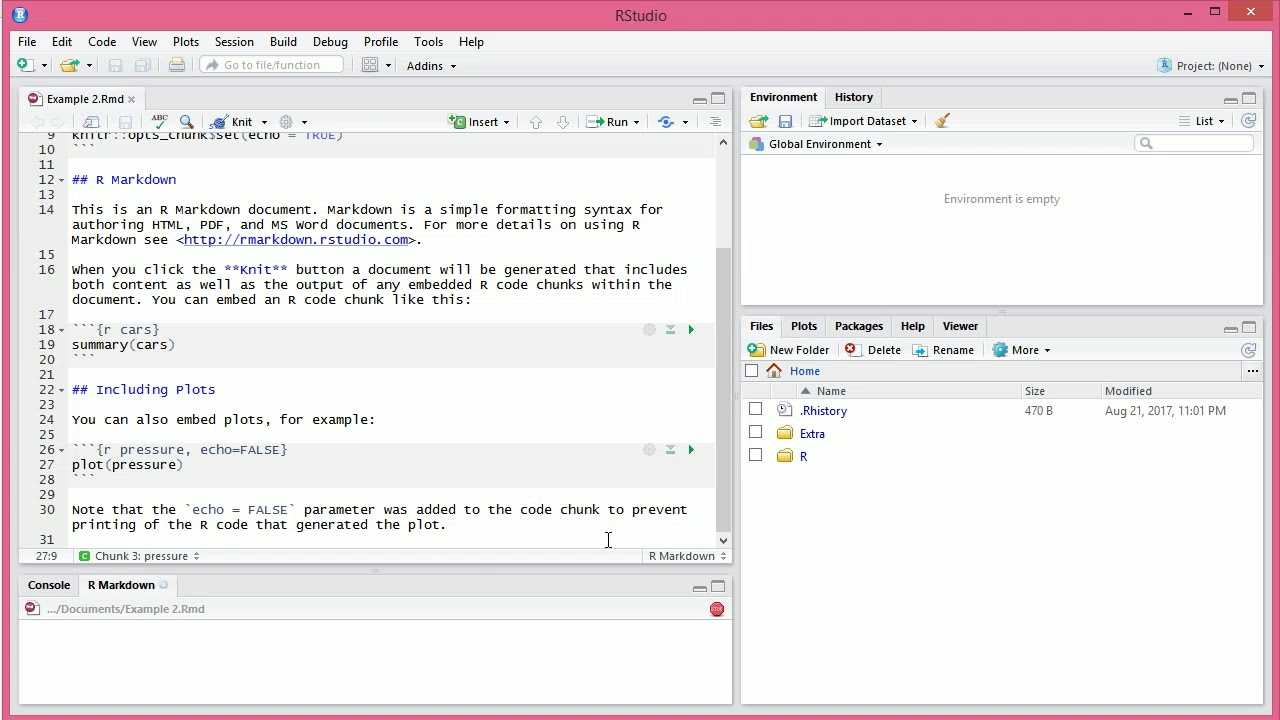
Task: Click the spell check ABC icon
Action: [x=159, y=122]
